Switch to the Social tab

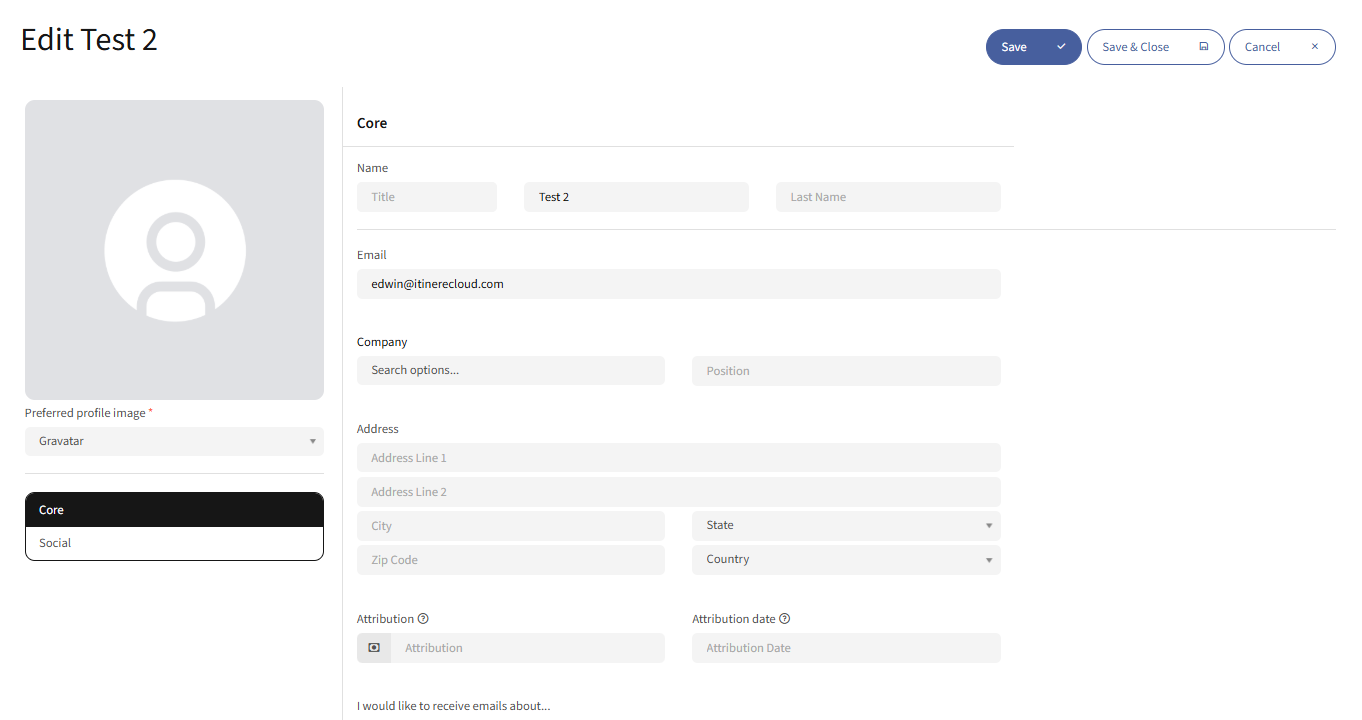tap(174, 543)
